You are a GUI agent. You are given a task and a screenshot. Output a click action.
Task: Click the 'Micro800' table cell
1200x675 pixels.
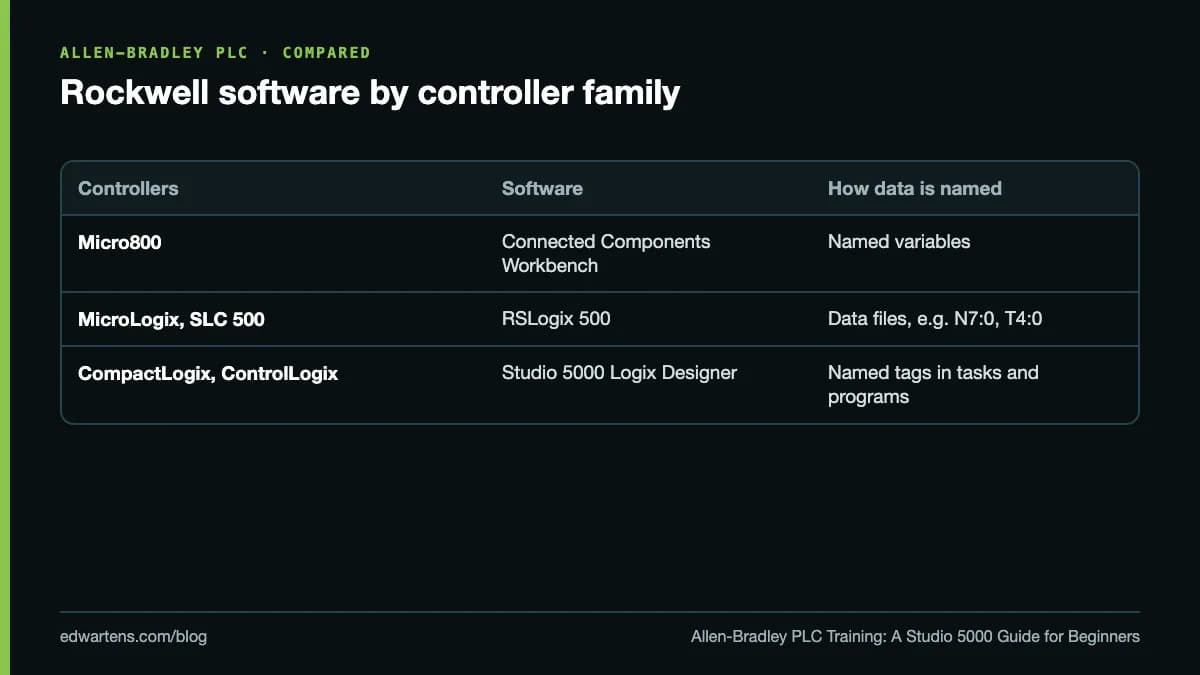(x=119, y=241)
